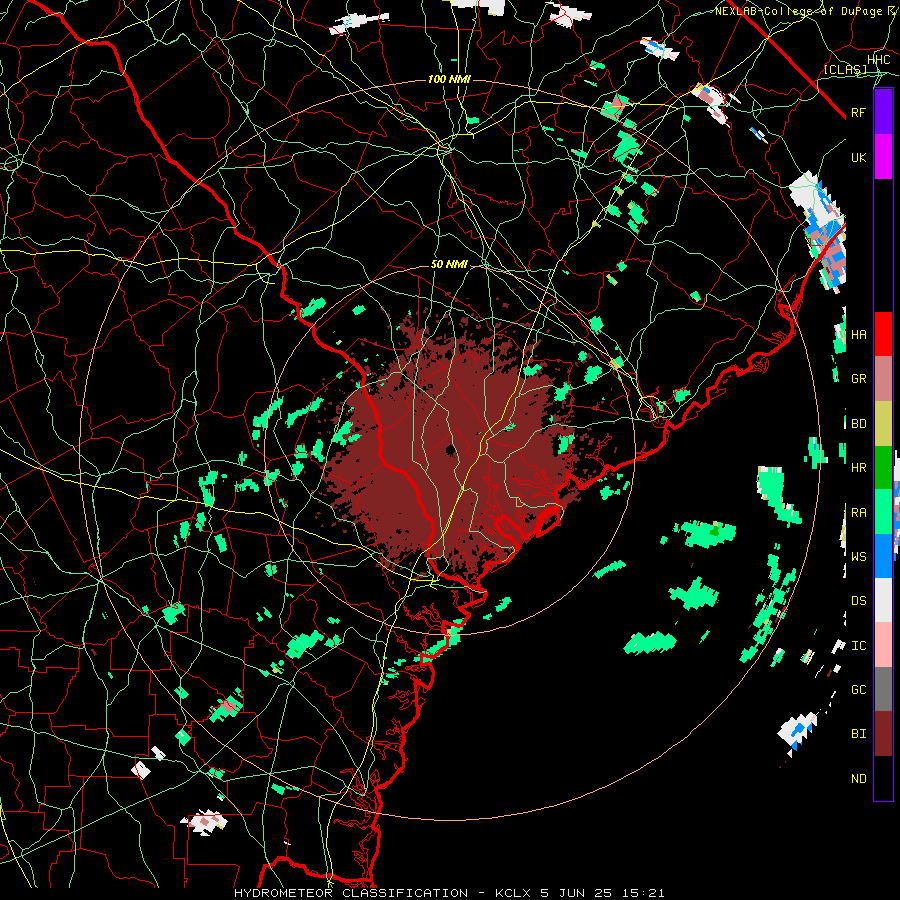
Task: Pick the dark green HR legend swatch
Action: [883, 467]
